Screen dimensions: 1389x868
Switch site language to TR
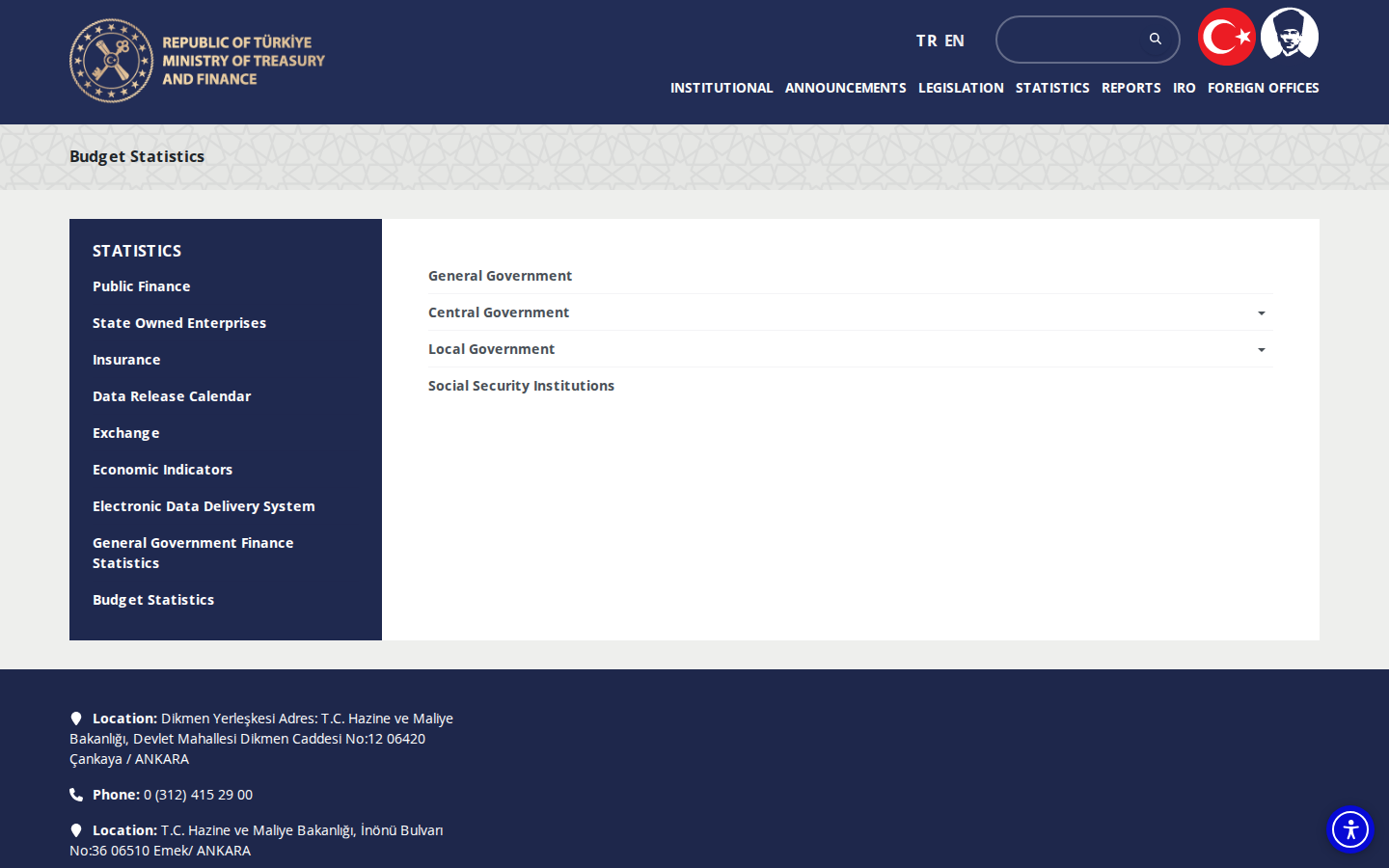pyautogui.click(x=926, y=41)
